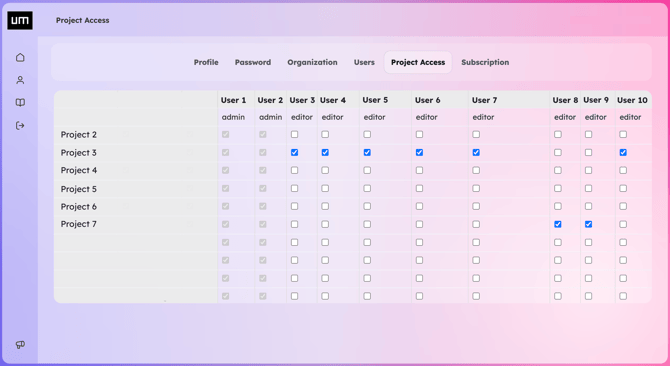This screenshot has width=670, height=366.
Task: Click the Project 4 row label
Action: [79, 170]
